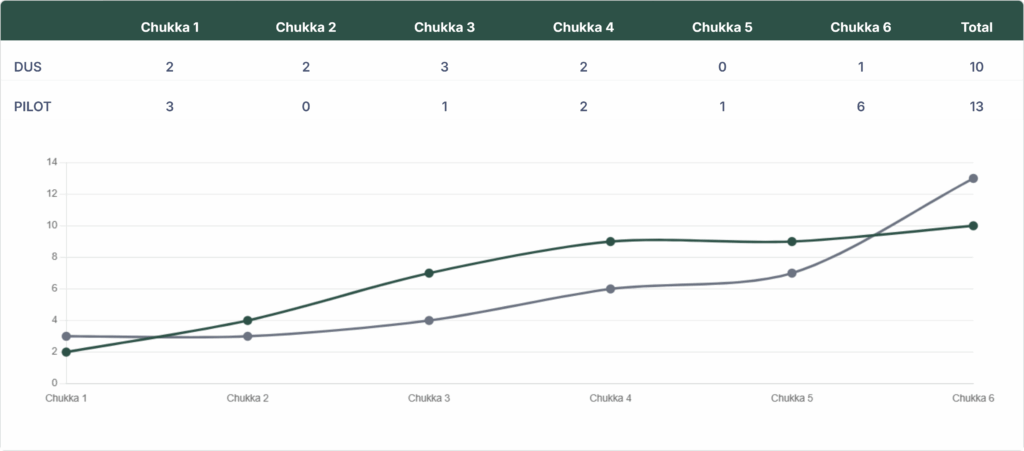Click PILOT total score of 13
Image resolution: width=1024 pixels, height=451 pixels.
[x=976, y=107]
